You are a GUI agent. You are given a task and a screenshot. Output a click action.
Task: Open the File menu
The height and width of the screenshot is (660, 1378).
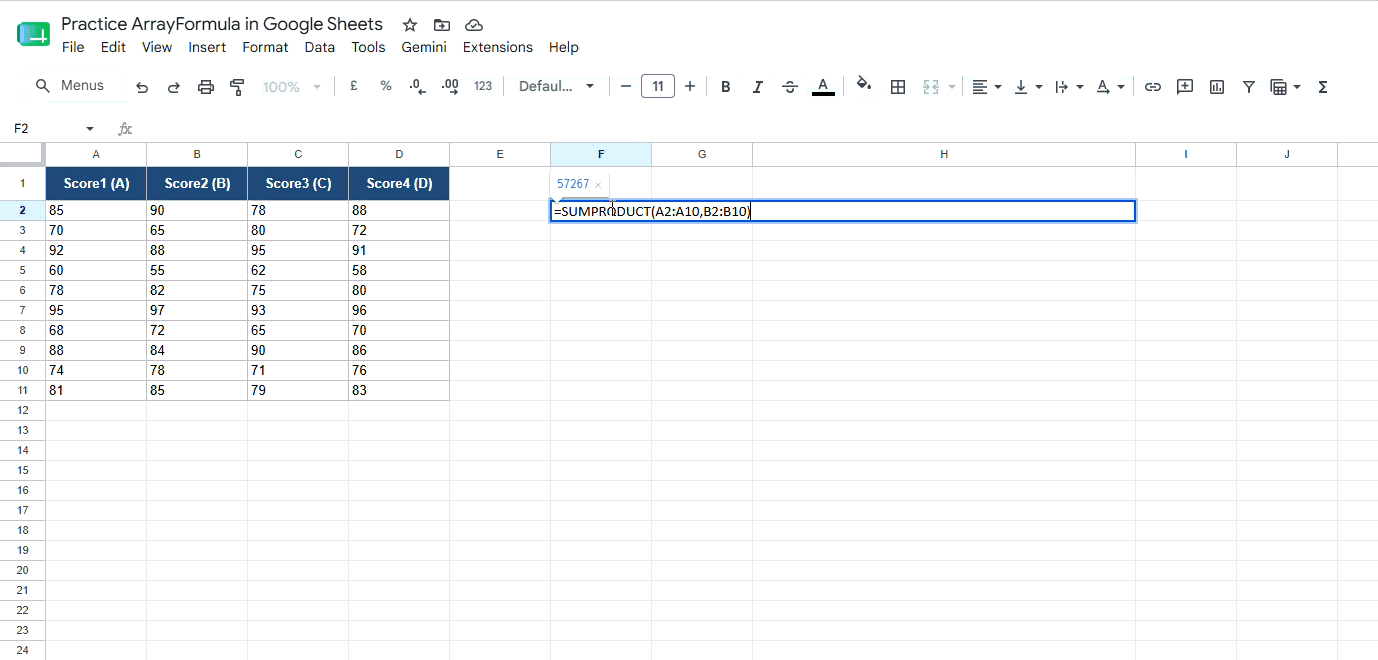(73, 47)
